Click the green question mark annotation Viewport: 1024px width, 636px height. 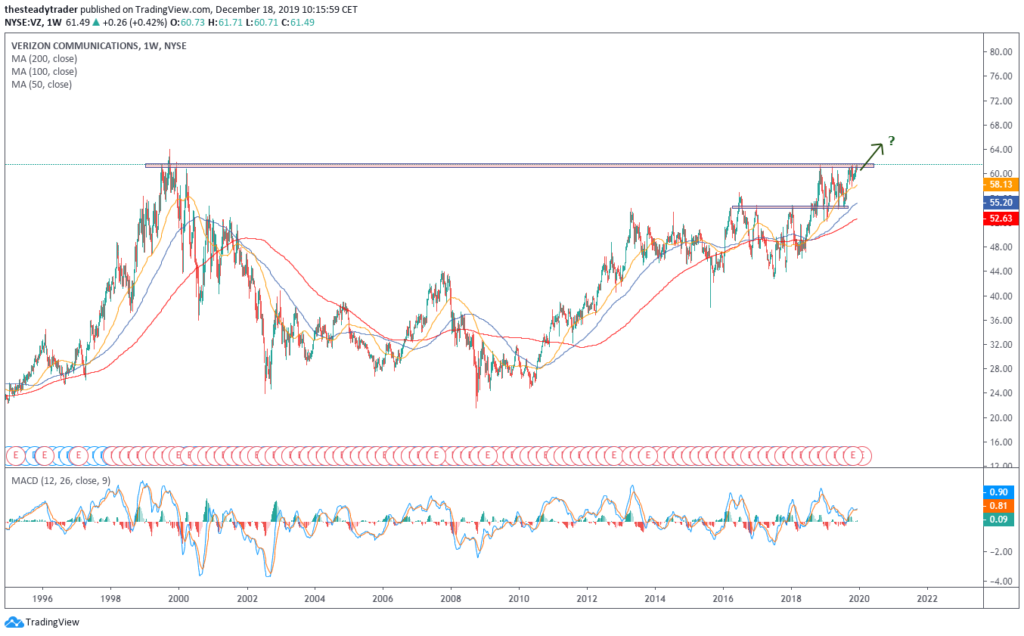point(889,141)
